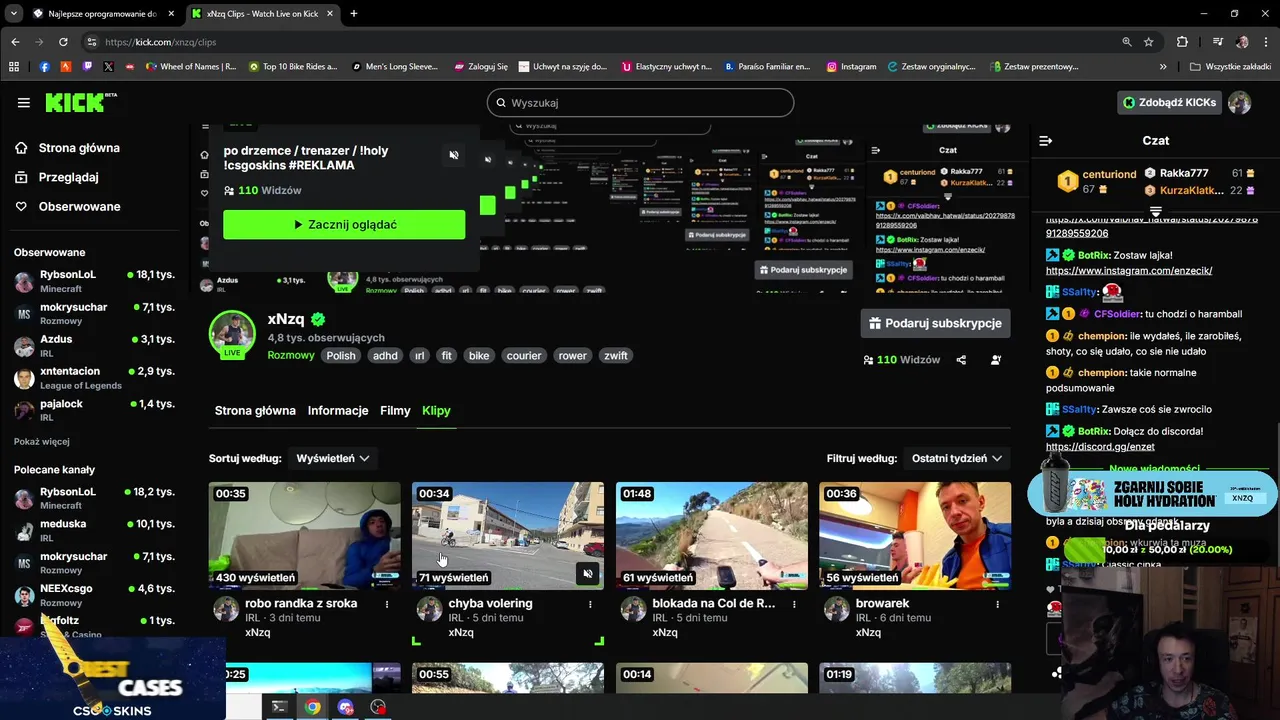Click the share icon near viewer count
The width and height of the screenshot is (1280, 720).
[961, 360]
